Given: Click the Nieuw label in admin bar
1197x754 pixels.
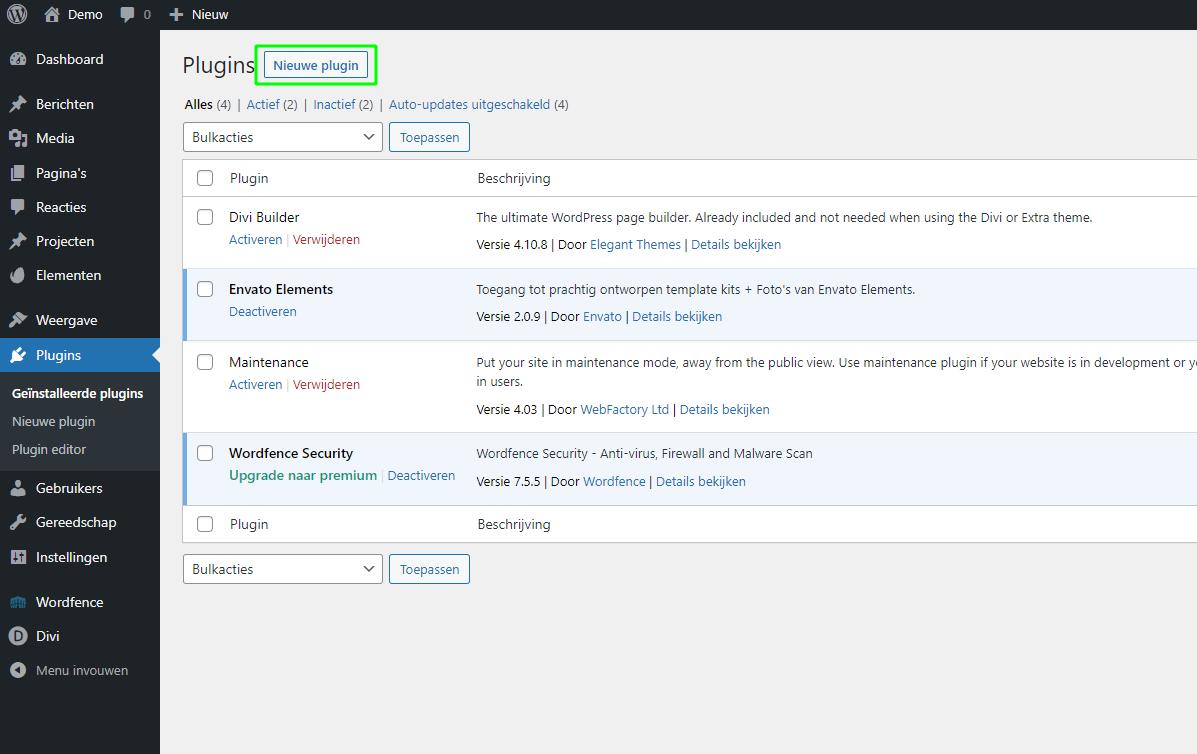Looking at the screenshot, I should [x=210, y=14].
